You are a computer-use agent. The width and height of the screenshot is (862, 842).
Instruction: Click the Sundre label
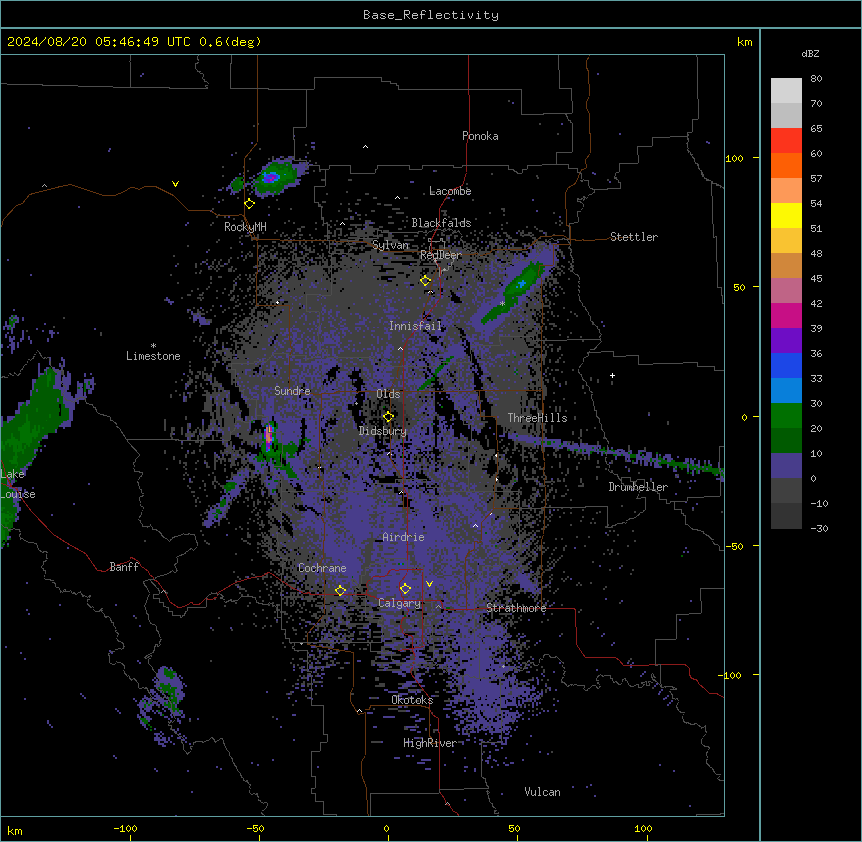click(292, 391)
